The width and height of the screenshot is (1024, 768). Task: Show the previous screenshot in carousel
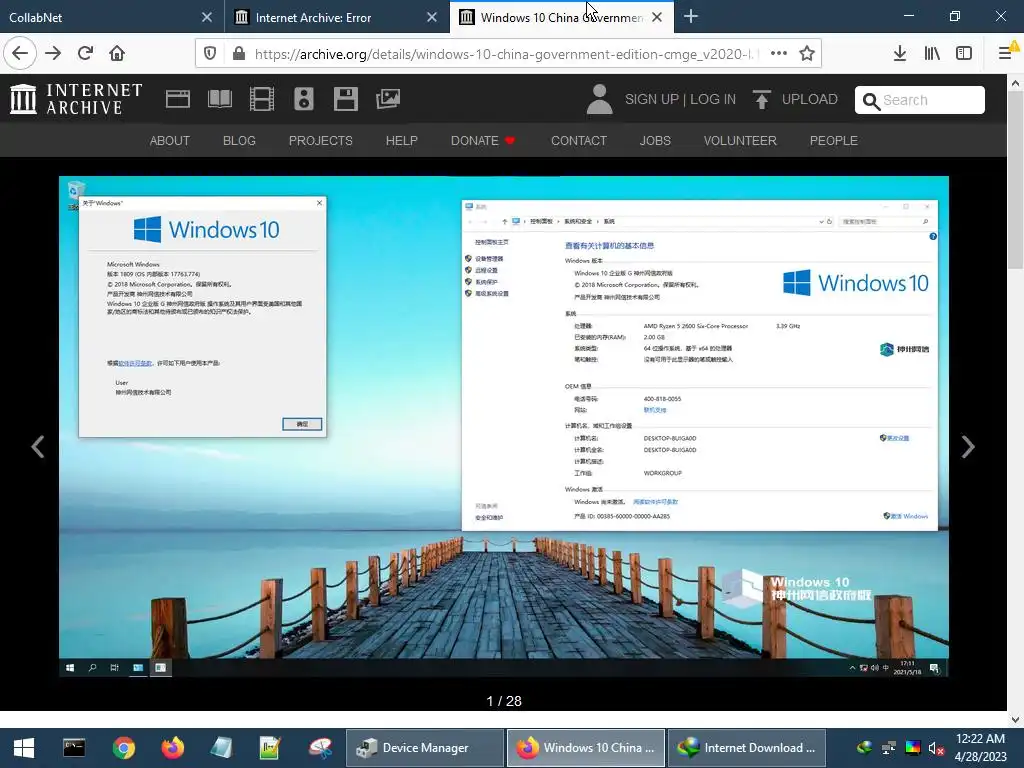coord(38,447)
